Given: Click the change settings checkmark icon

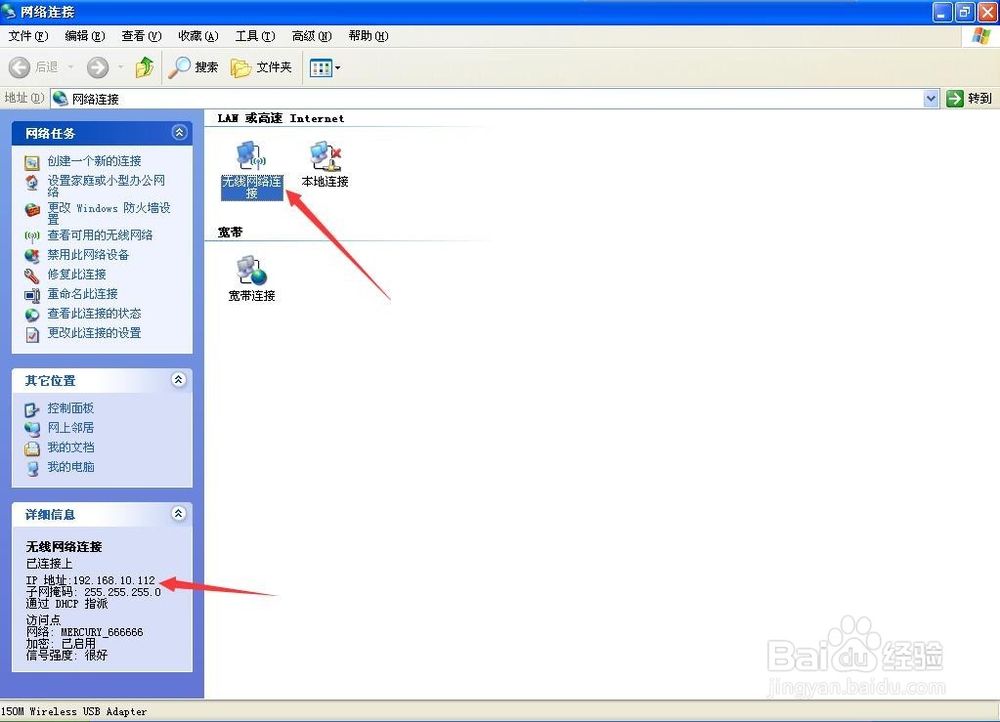Looking at the screenshot, I should 32,334.
